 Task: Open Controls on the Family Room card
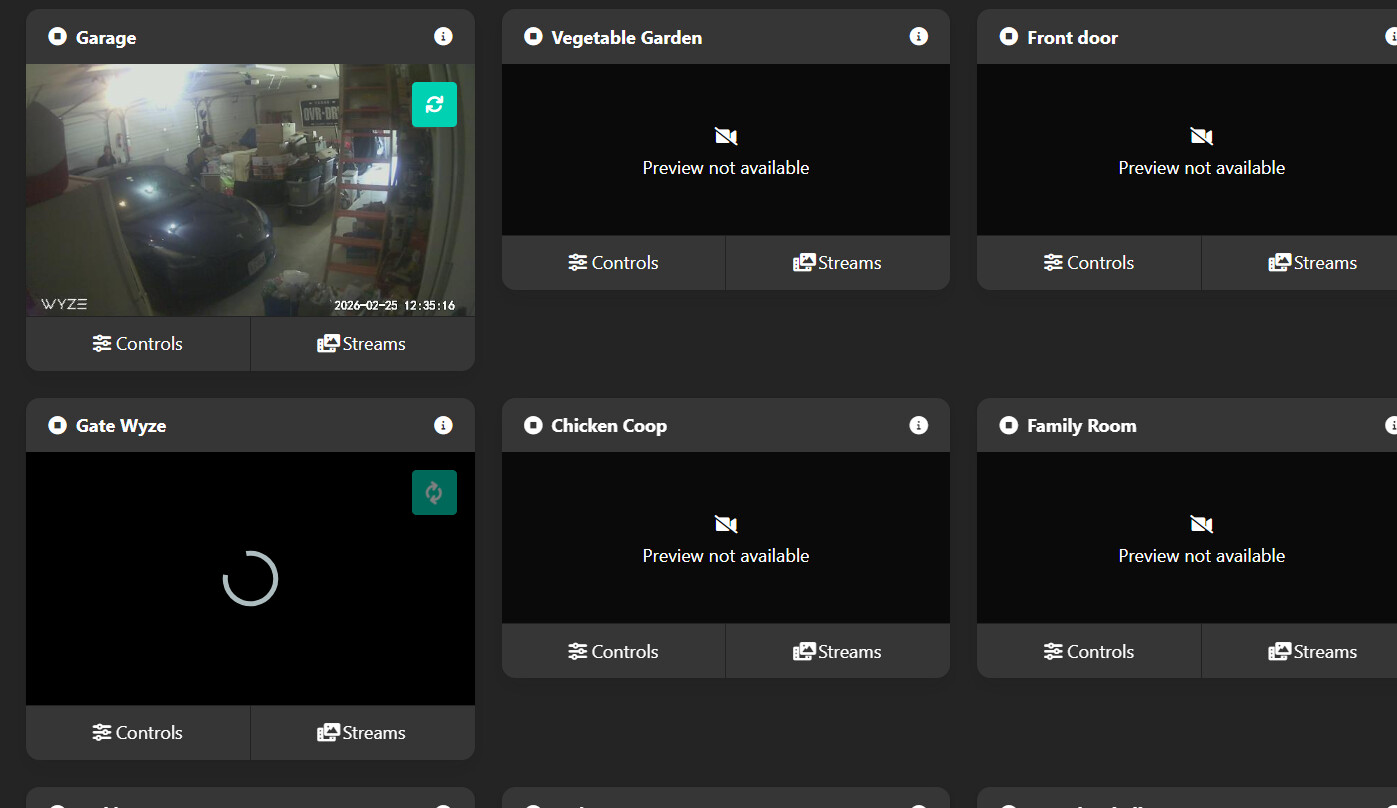tap(1089, 651)
